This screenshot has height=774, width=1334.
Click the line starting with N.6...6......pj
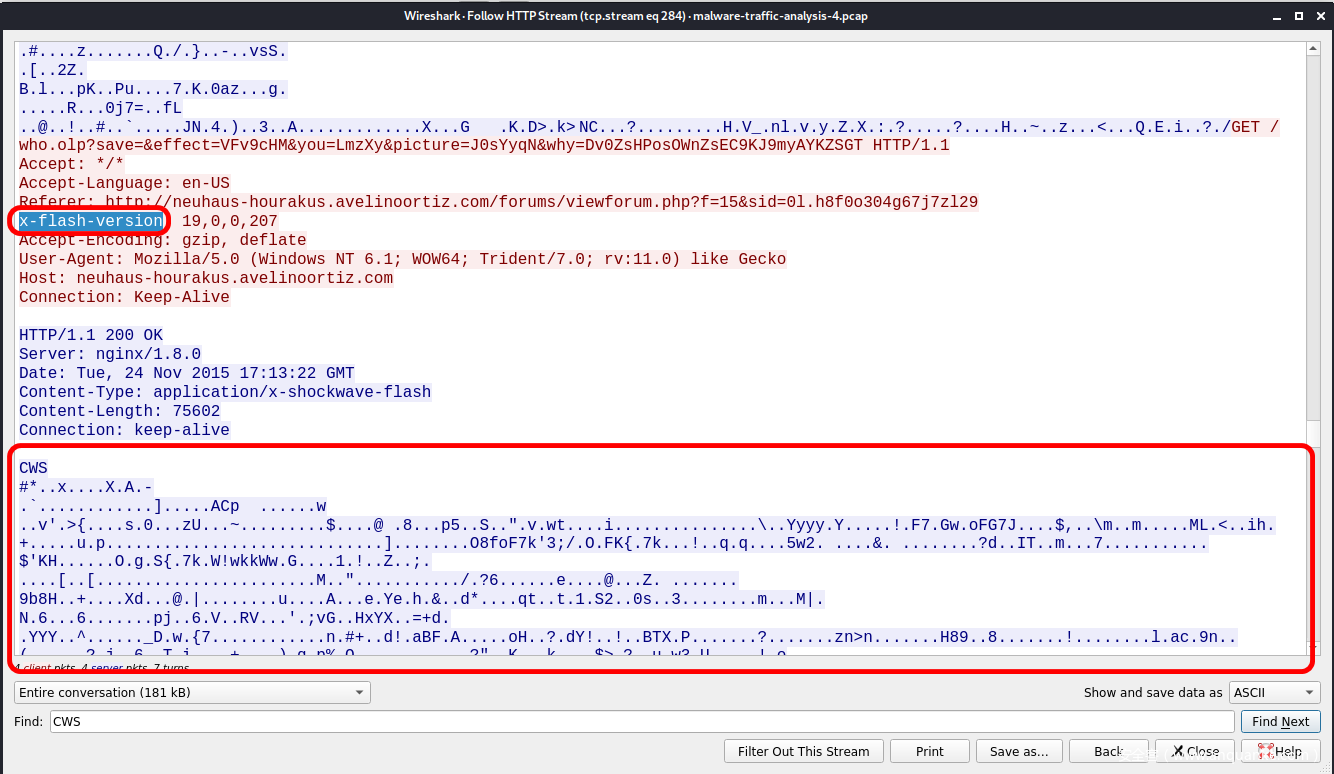click(x=235, y=620)
